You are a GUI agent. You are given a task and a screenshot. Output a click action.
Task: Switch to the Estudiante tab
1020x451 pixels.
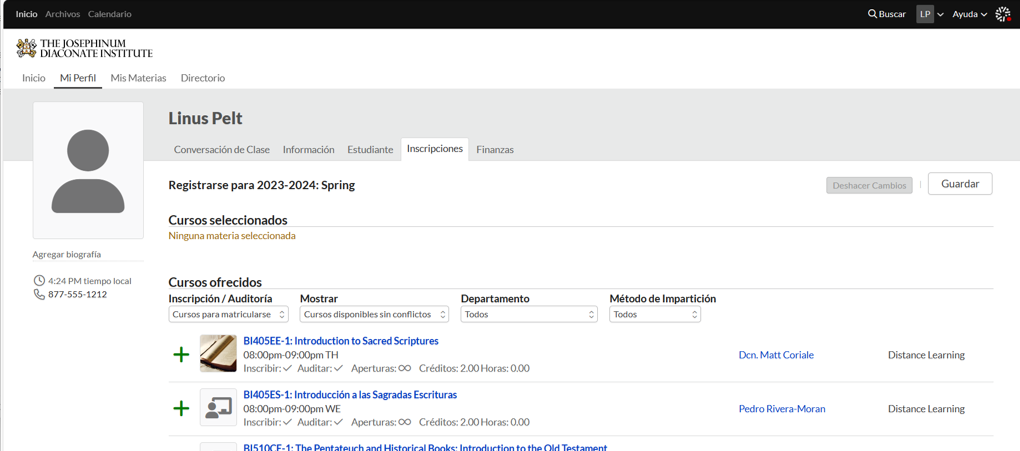[370, 150]
